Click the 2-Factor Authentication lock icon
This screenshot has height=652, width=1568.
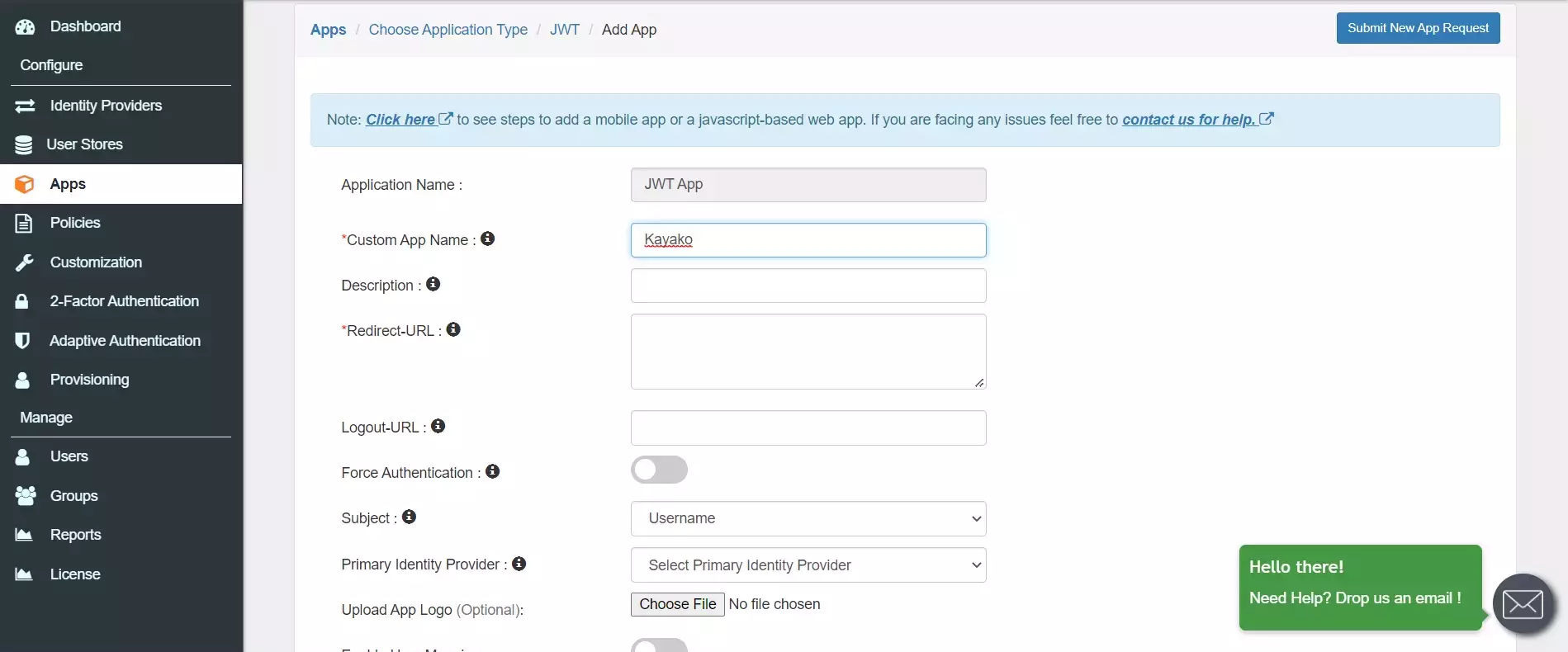click(22, 301)
